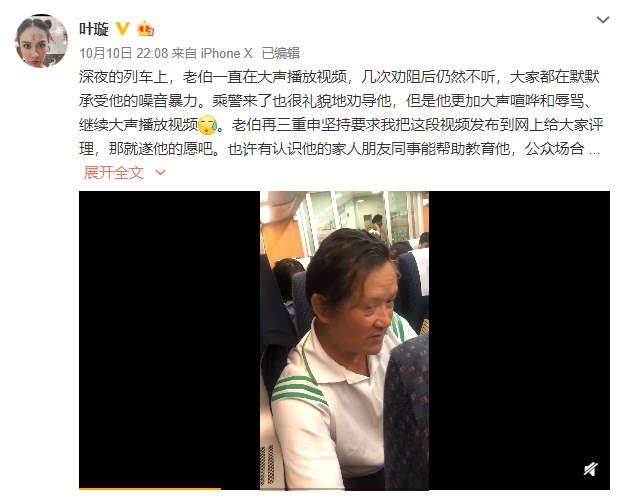The width and height of the screenshot is (618, 497).
Task: Click the 来自 source label text
Action: click(184, 53)
